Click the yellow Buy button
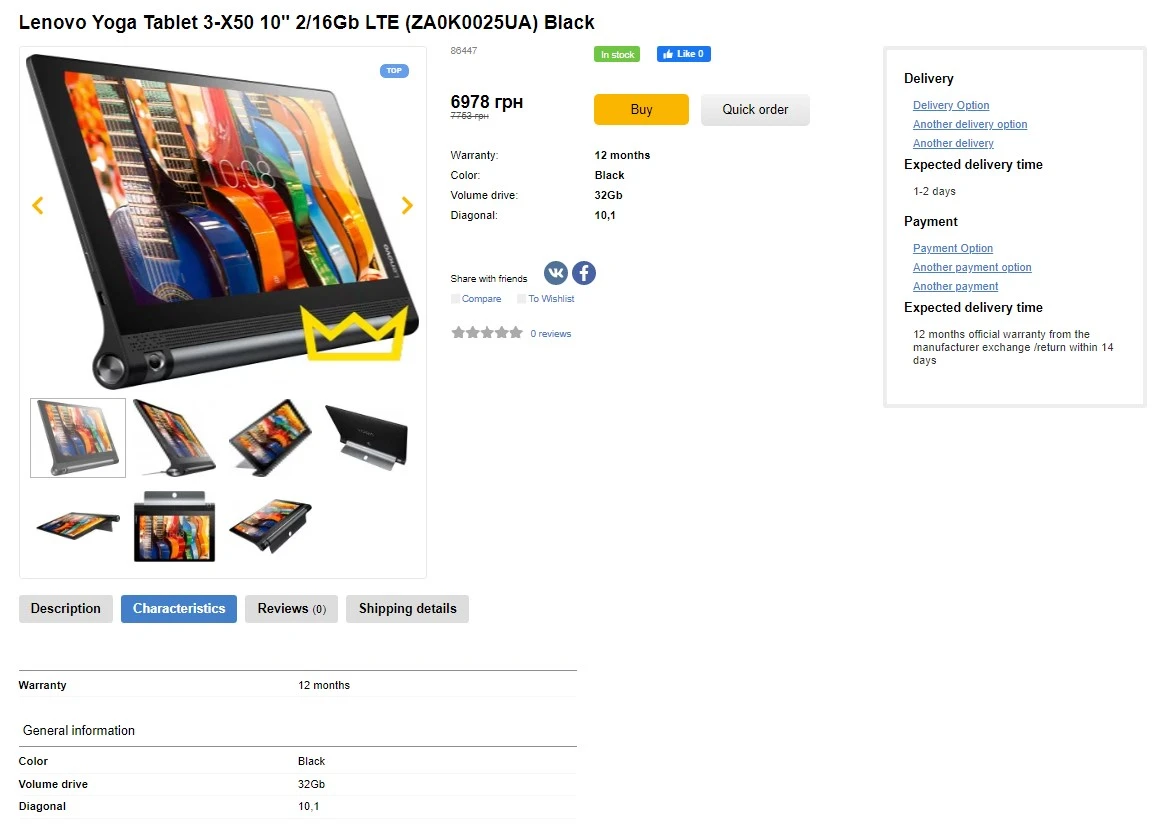Screen dimensions: 1176x833 641,109
